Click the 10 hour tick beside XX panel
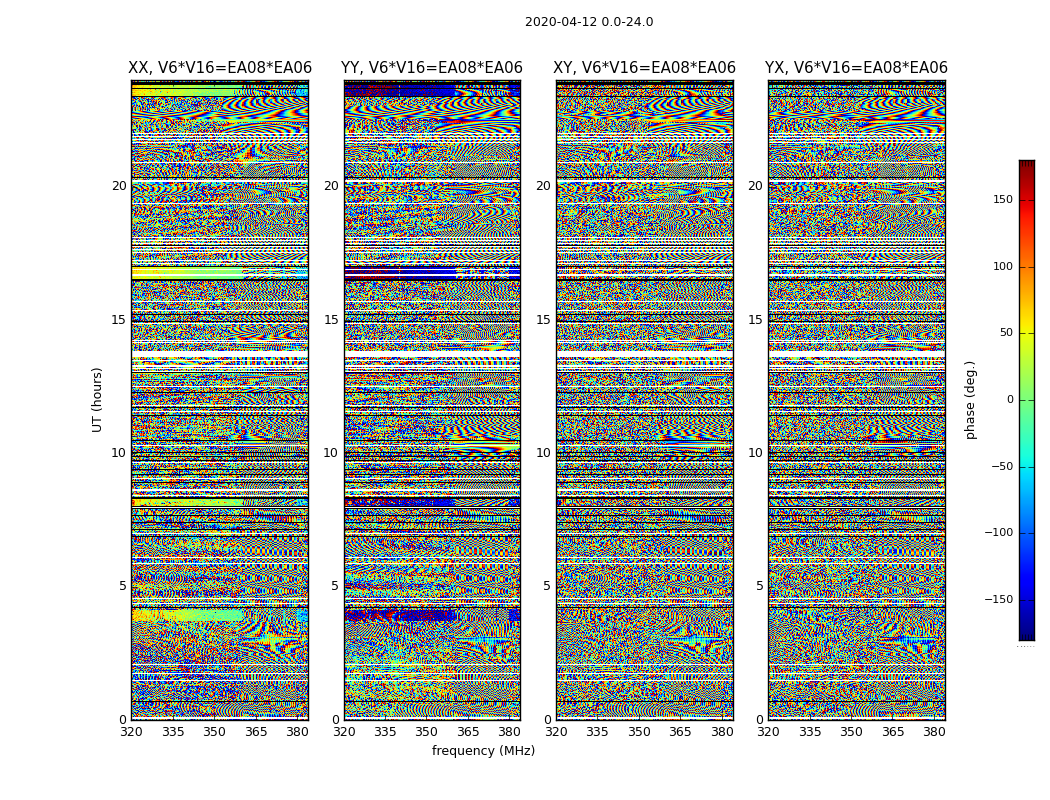Screen dimensions: 1050x800 pyautogui.click(x=119, y=453)
